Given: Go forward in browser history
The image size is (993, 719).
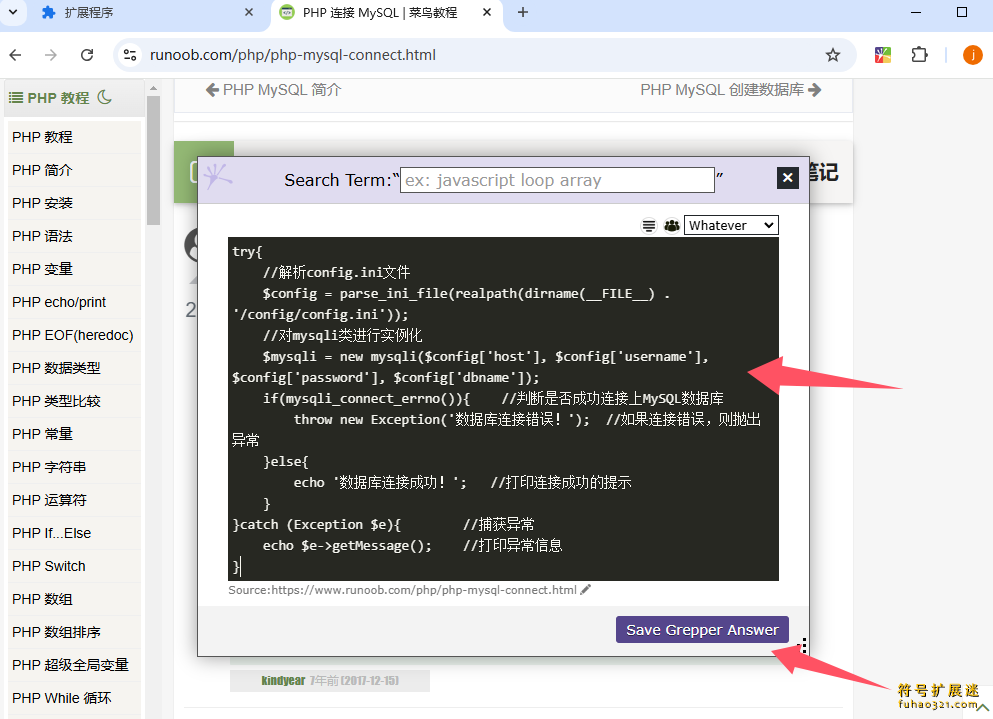Looking at the screenshot, I should [x=51, y=55].
